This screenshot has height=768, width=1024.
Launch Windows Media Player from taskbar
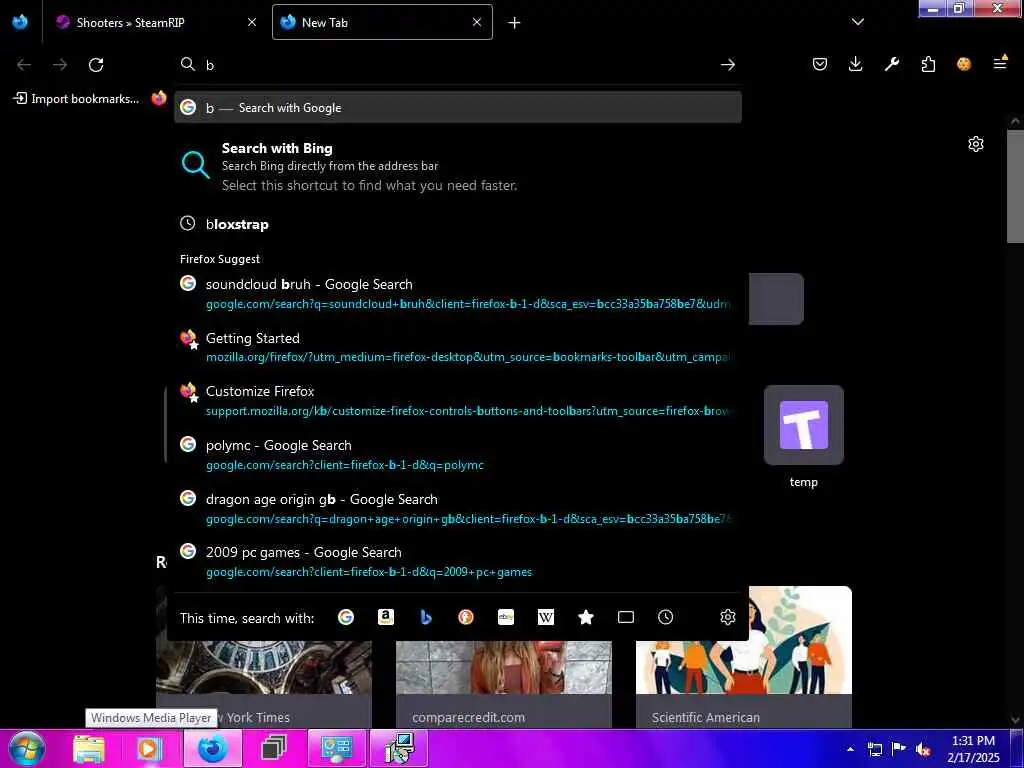[x=149, y=748]
